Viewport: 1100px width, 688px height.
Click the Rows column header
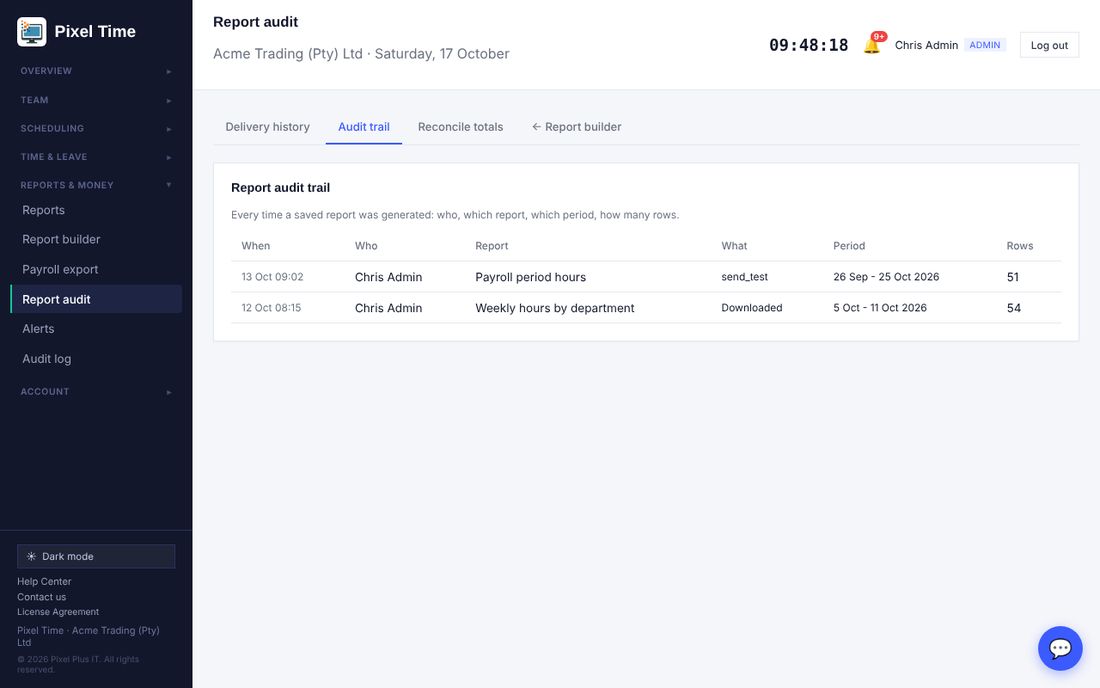[x=1019, y=246]
